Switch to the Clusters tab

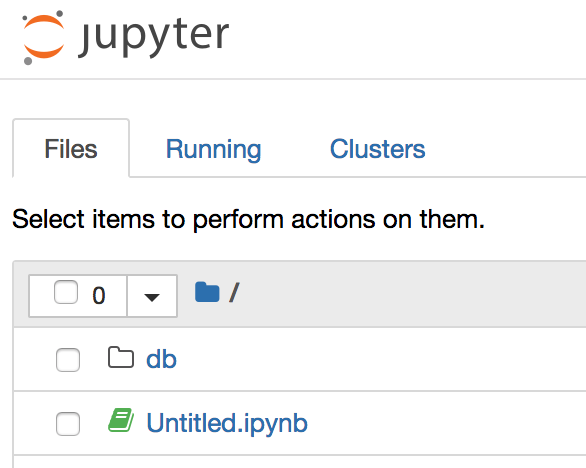[377, 149]
